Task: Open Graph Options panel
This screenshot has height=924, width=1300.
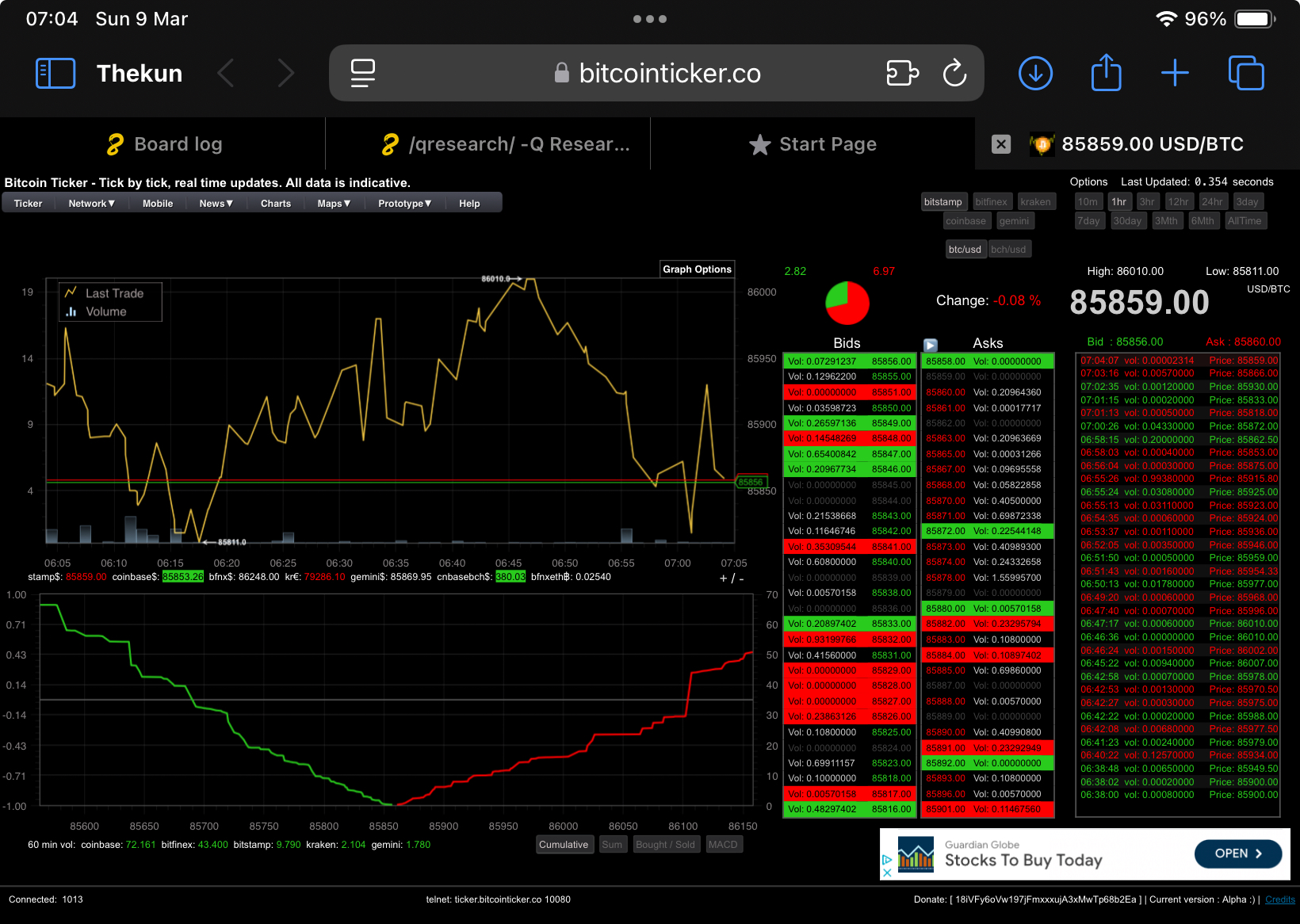Action: coord(697,269)
